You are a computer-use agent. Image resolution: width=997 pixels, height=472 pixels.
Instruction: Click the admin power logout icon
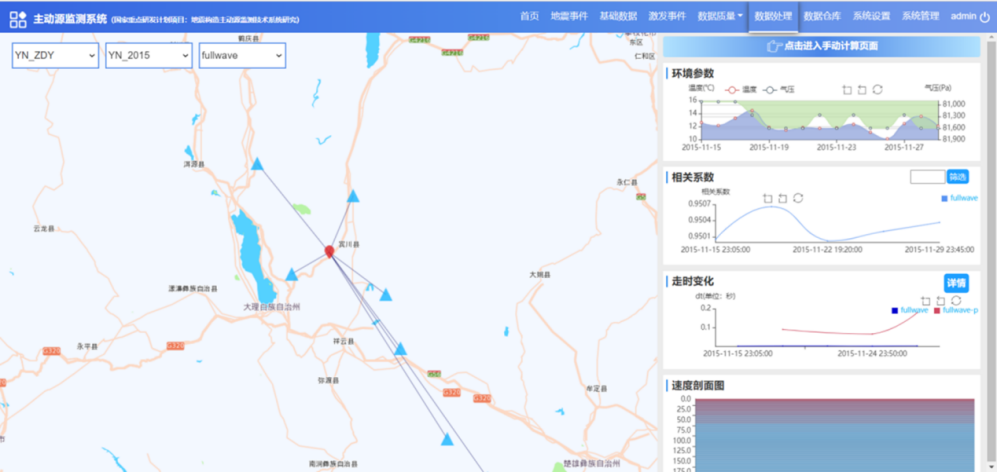click(x=986, y=17)
